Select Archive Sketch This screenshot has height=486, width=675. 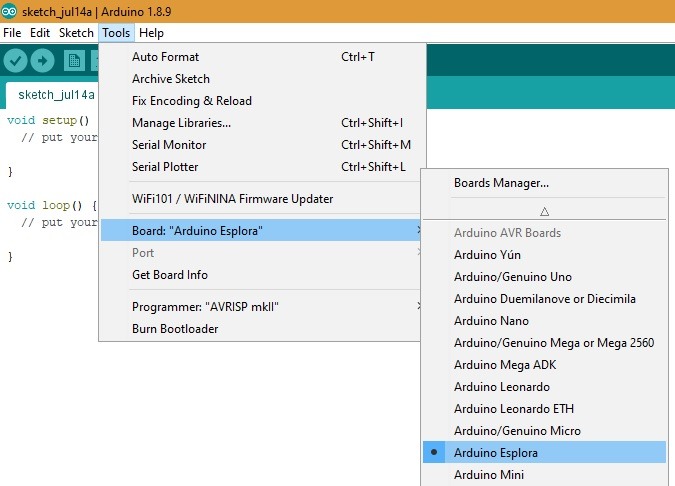[x=260, y=79]
